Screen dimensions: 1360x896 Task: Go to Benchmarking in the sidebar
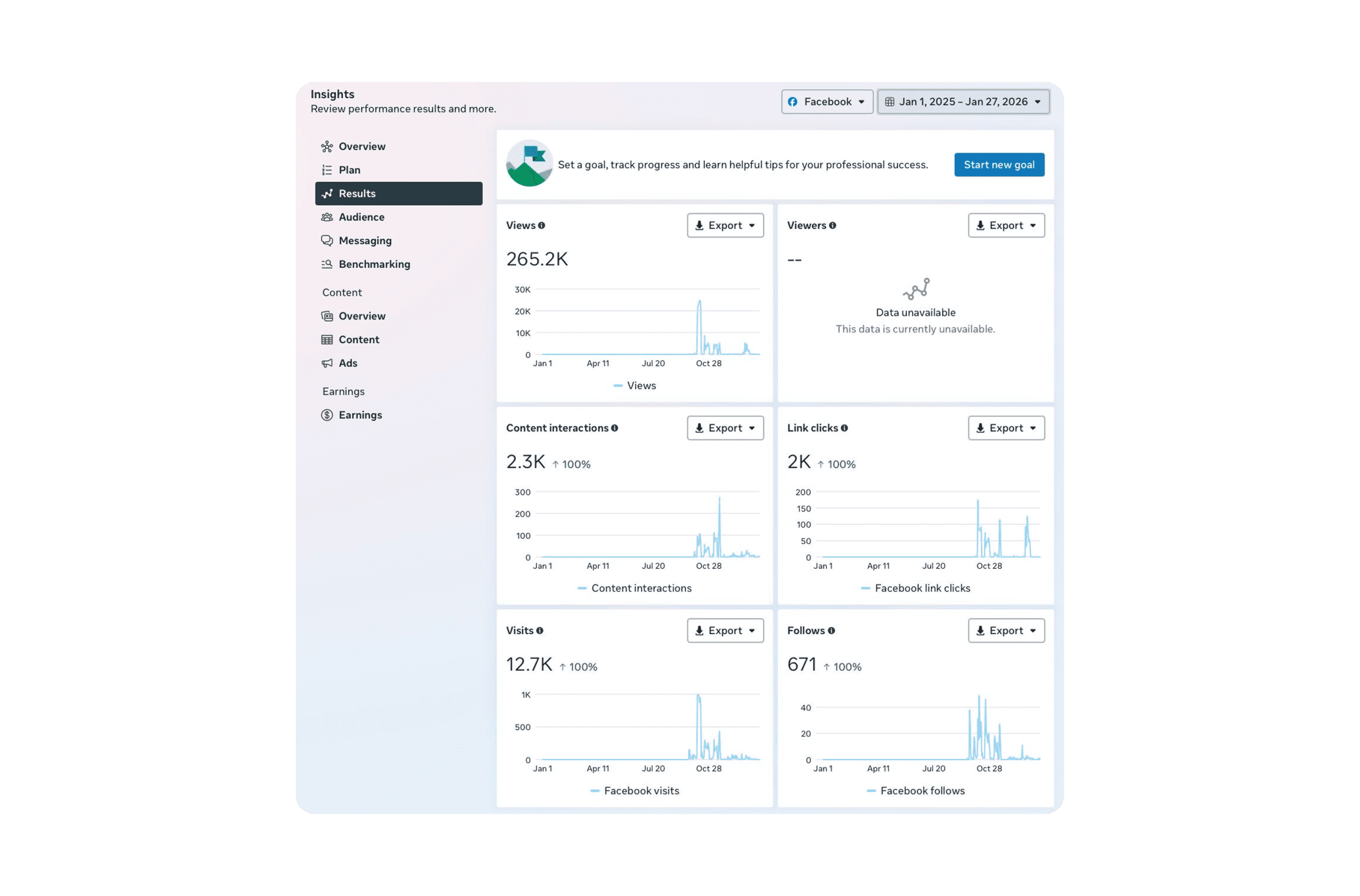coord(373,264)
